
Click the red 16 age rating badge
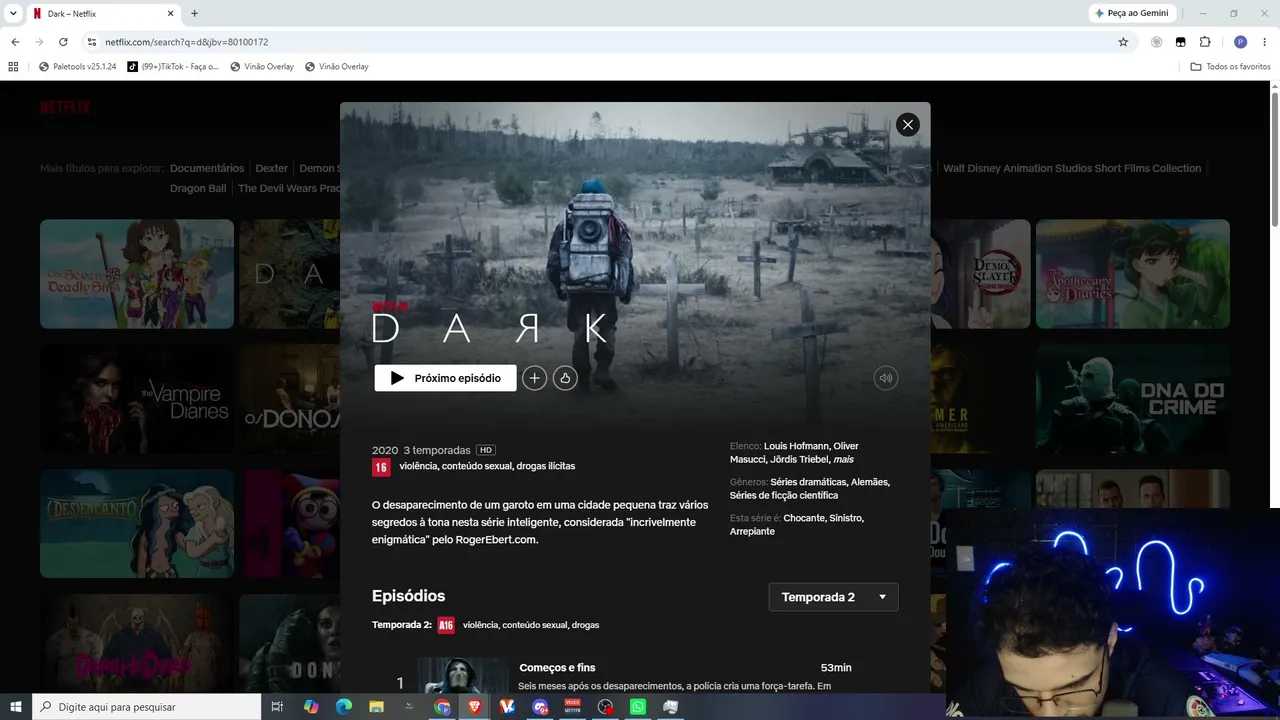tap(381, 467)
